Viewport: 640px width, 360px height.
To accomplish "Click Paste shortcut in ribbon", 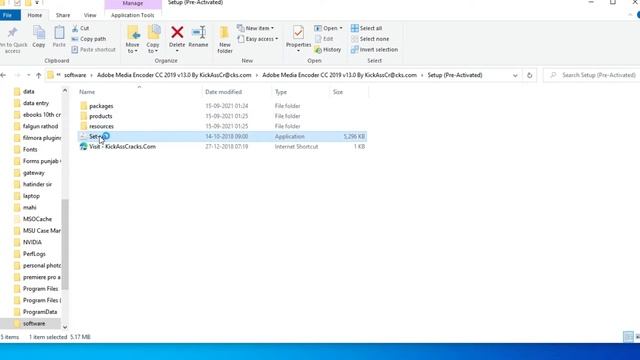I will tap(93, 49).
